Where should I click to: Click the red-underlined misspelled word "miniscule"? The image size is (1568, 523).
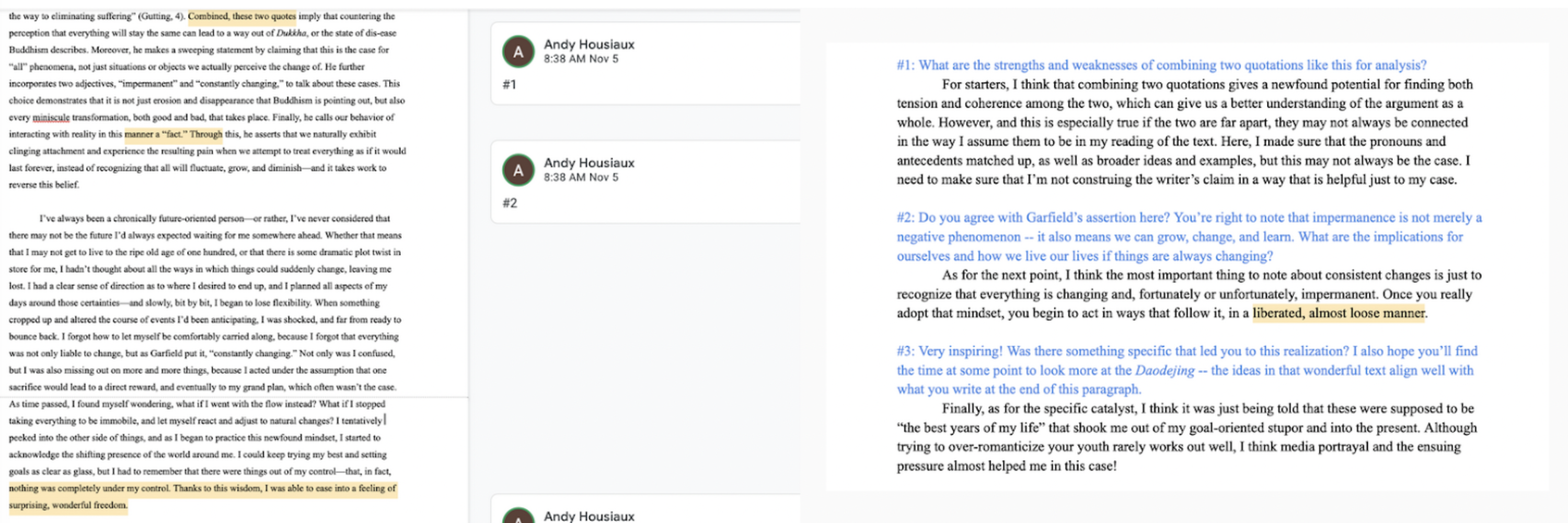51,118
